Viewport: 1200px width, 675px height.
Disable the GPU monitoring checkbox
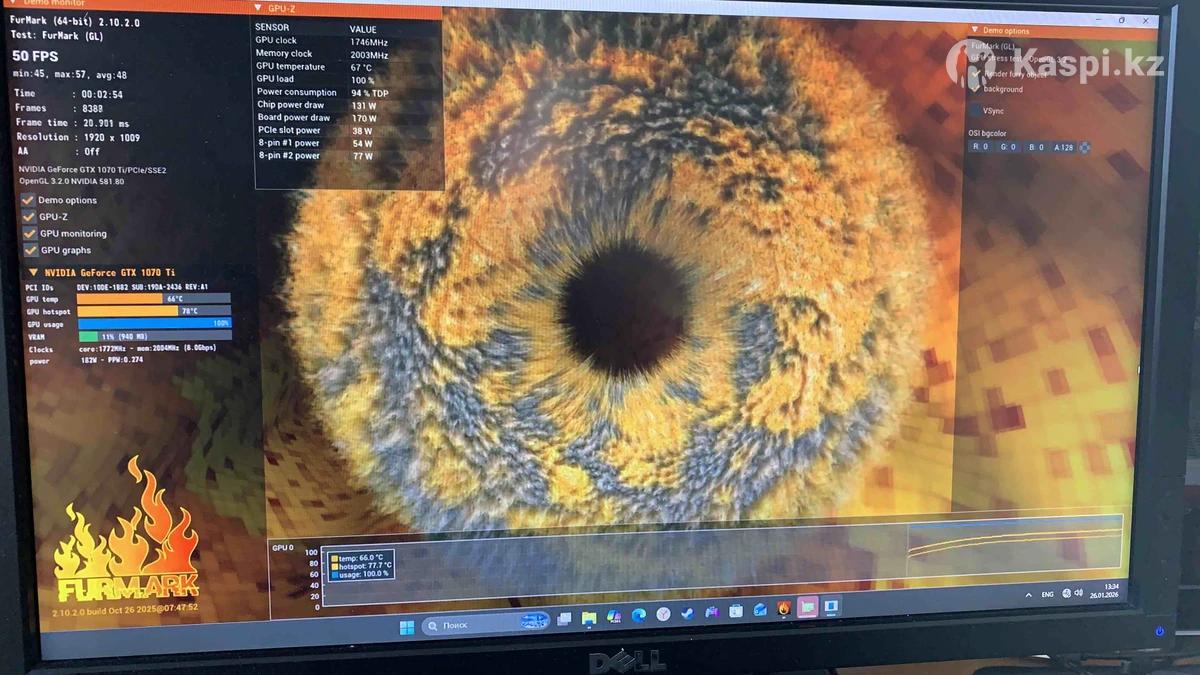click(x=29, y=233)
